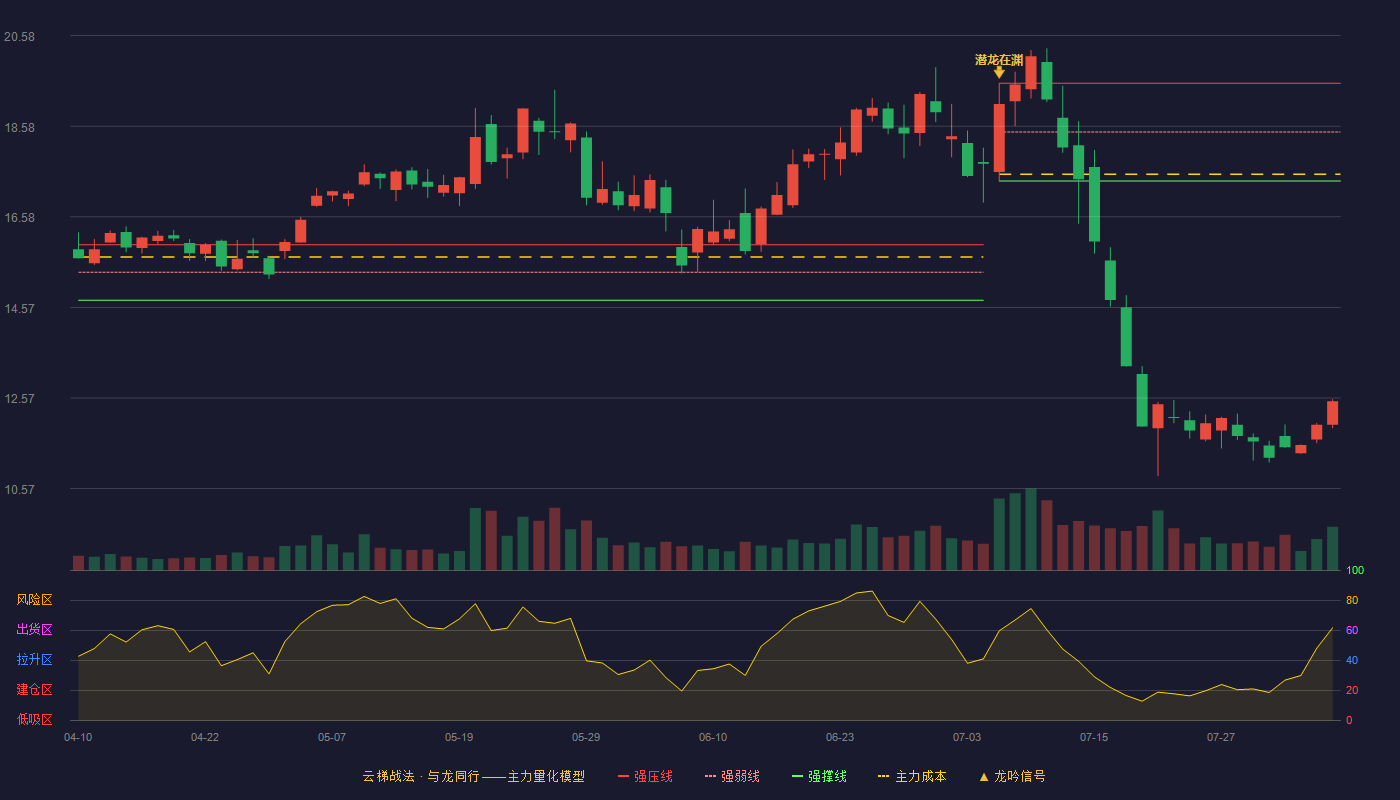Click the 云梯战法 主力量化模型 legend label
The image size is (1400, 800).
(473, 776)
